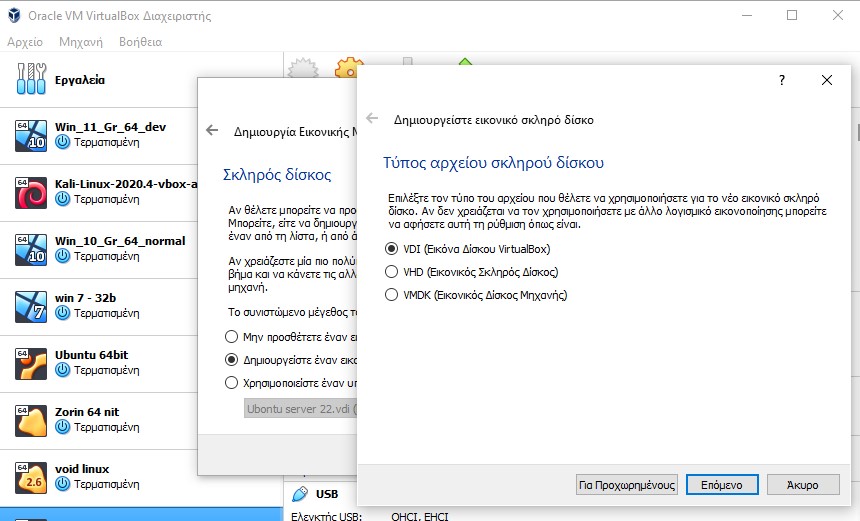Screen dimensions: 860x521
Task: Click the green arrow Start toolbar icon
Action: (465, 61)
